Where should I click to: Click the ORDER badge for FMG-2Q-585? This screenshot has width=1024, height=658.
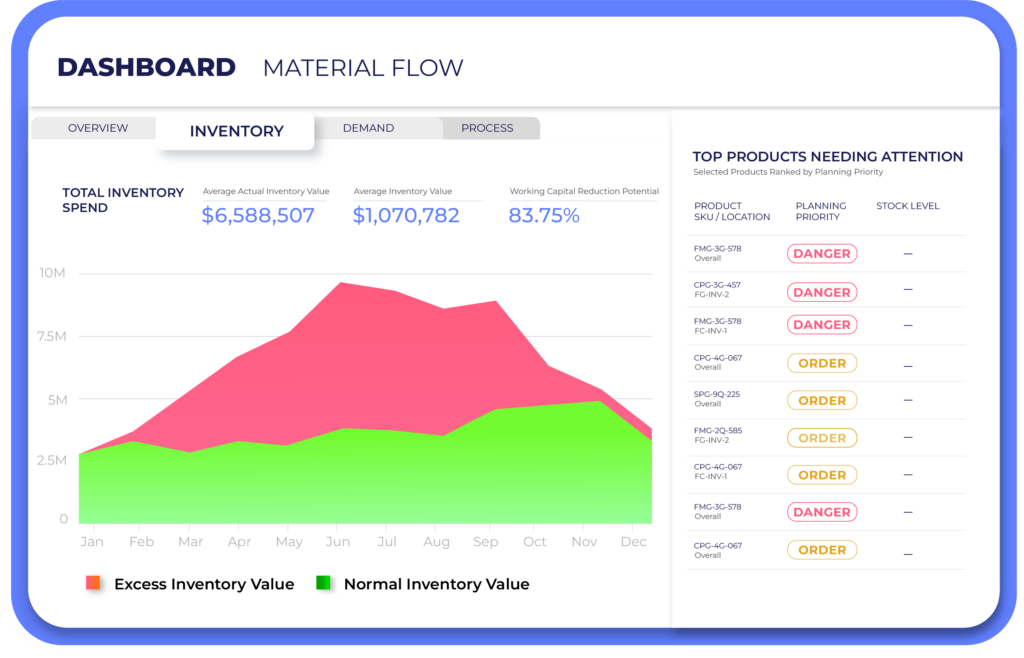822,437
